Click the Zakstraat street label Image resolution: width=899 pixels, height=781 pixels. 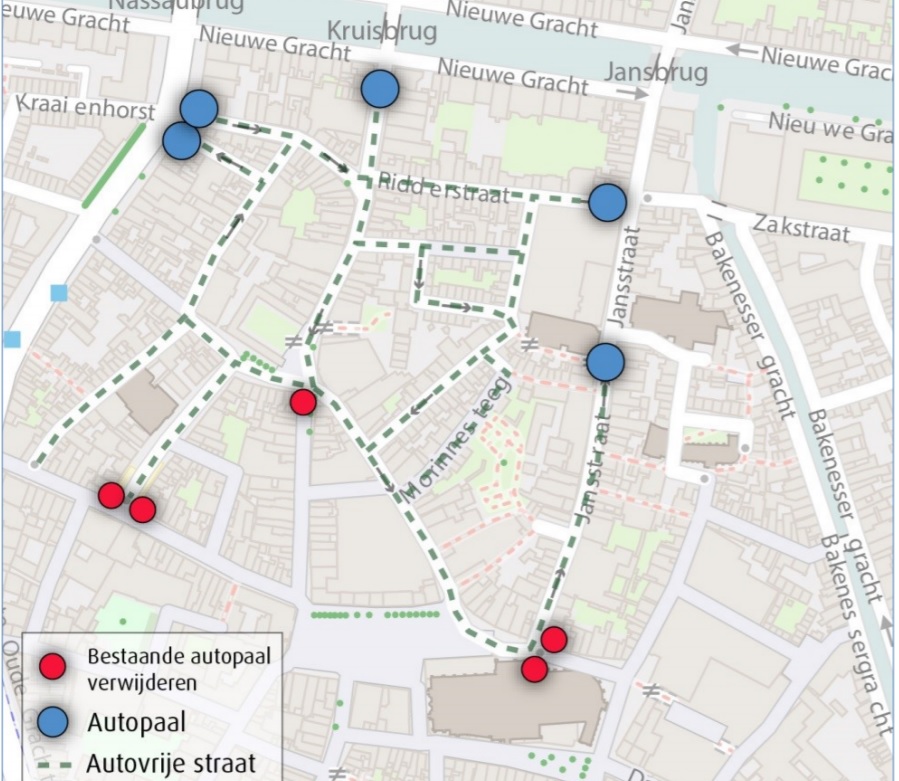(801, 227)
